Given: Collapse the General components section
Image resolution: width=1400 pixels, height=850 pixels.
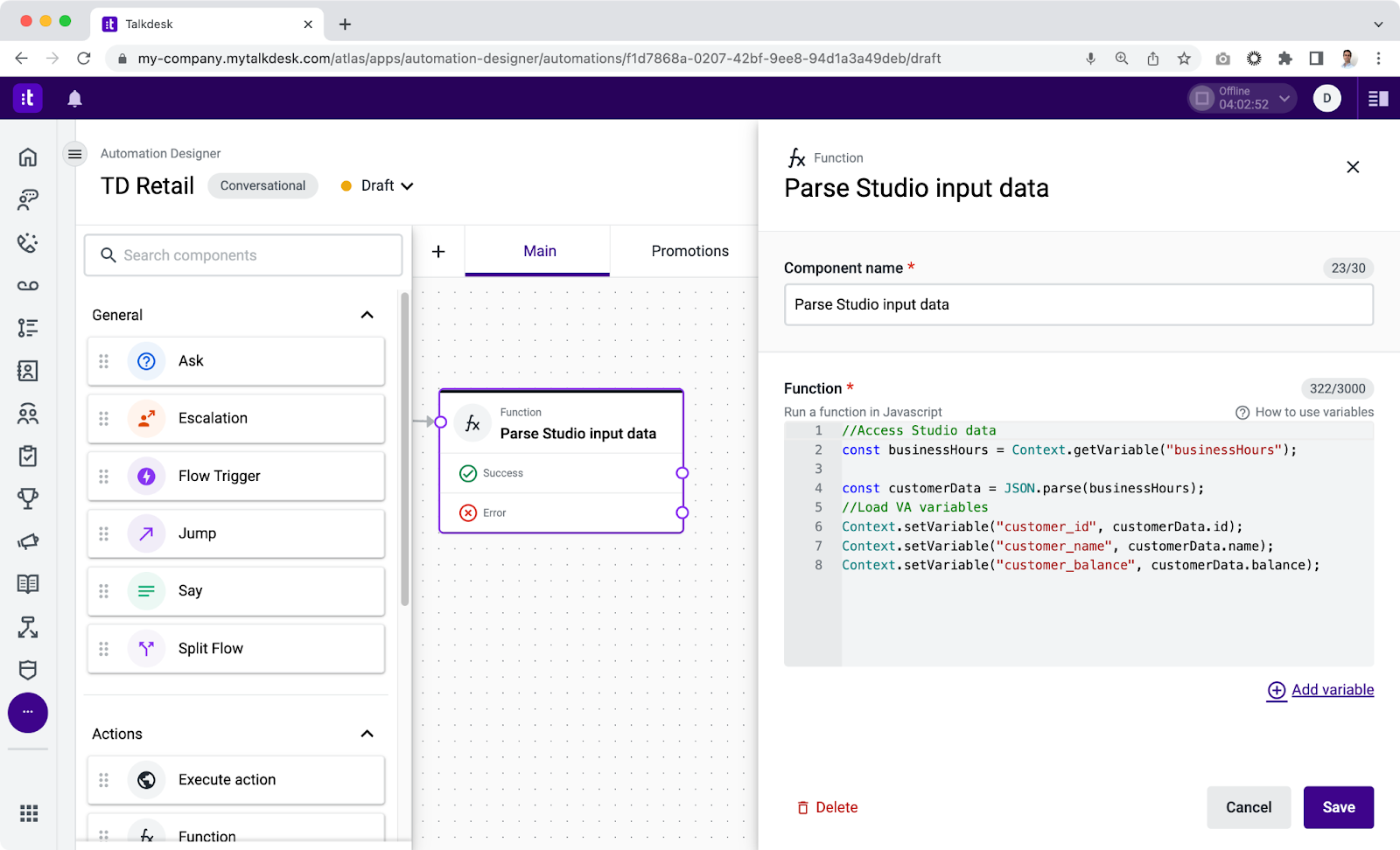Looking at the screenshot, I should pos(367,316).
